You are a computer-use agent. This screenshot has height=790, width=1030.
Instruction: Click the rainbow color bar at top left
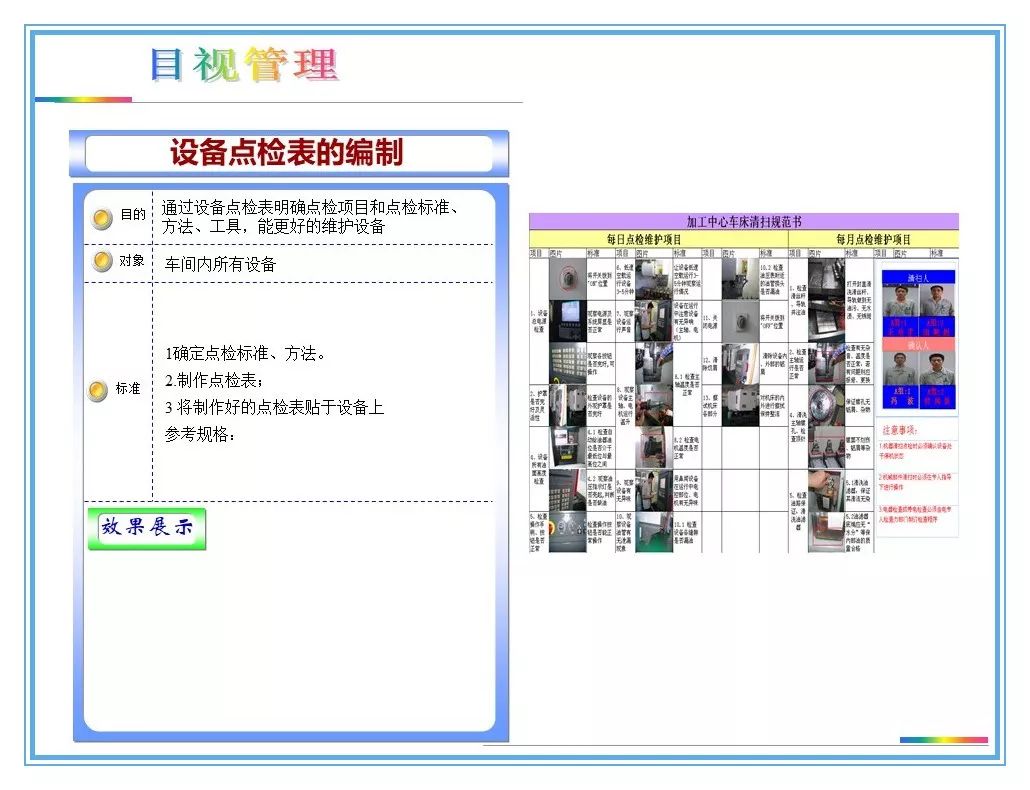click(83, 99)
